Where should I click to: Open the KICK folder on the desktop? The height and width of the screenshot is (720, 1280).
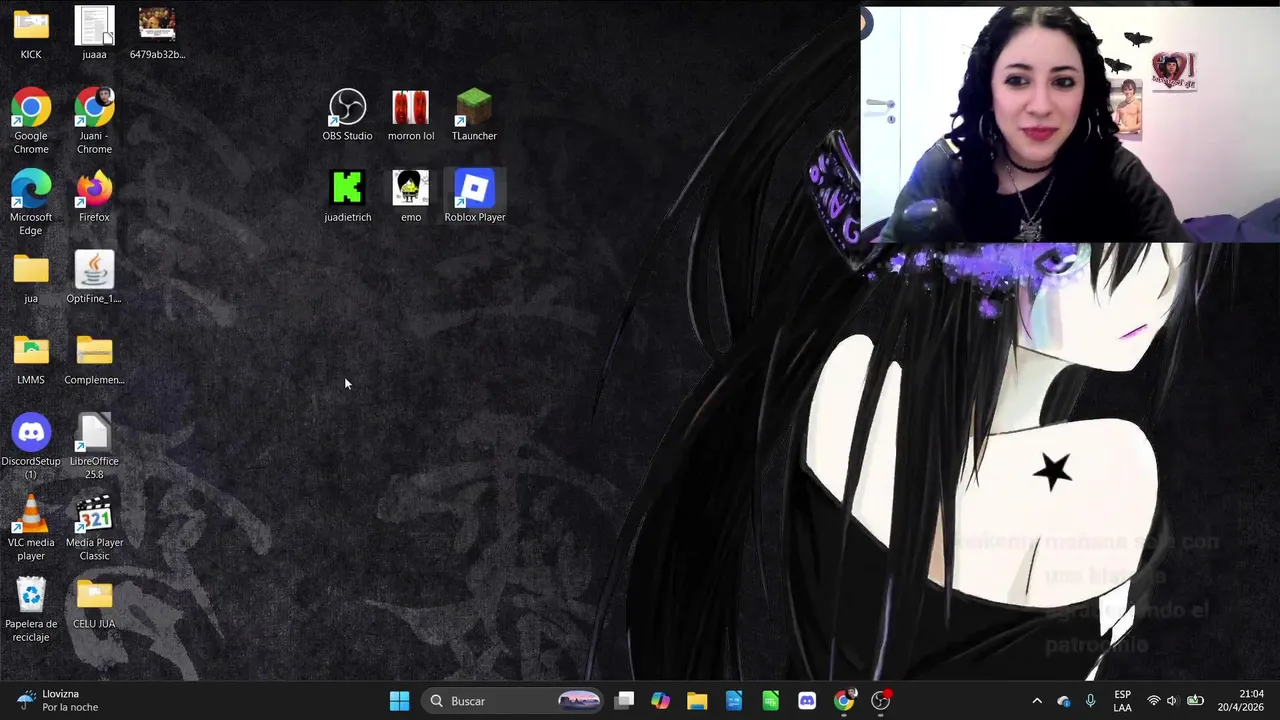point(31,33)
